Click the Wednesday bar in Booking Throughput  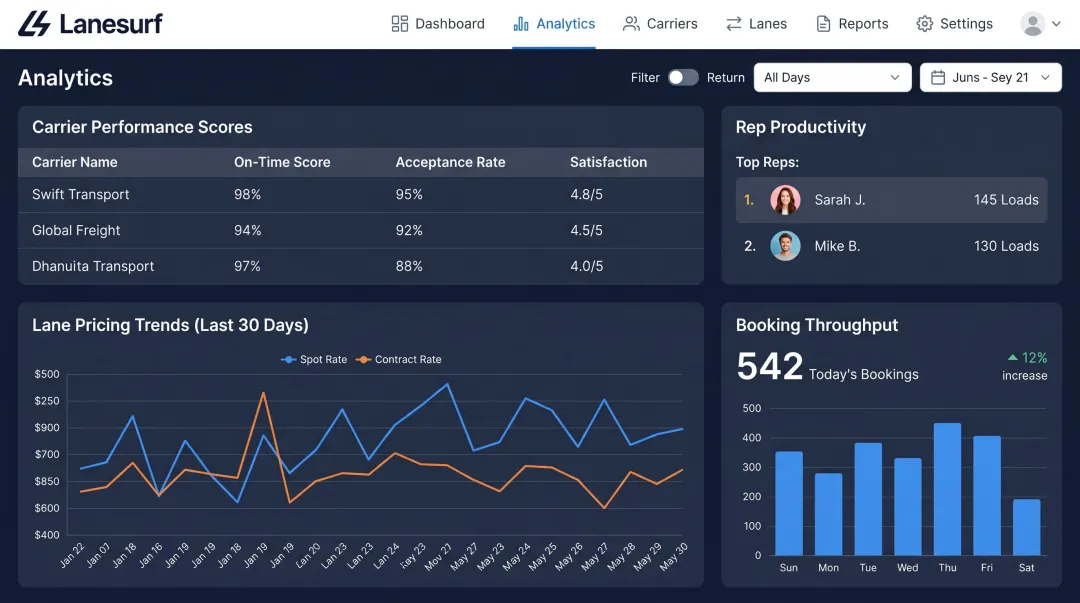click(x=908, y=507)
